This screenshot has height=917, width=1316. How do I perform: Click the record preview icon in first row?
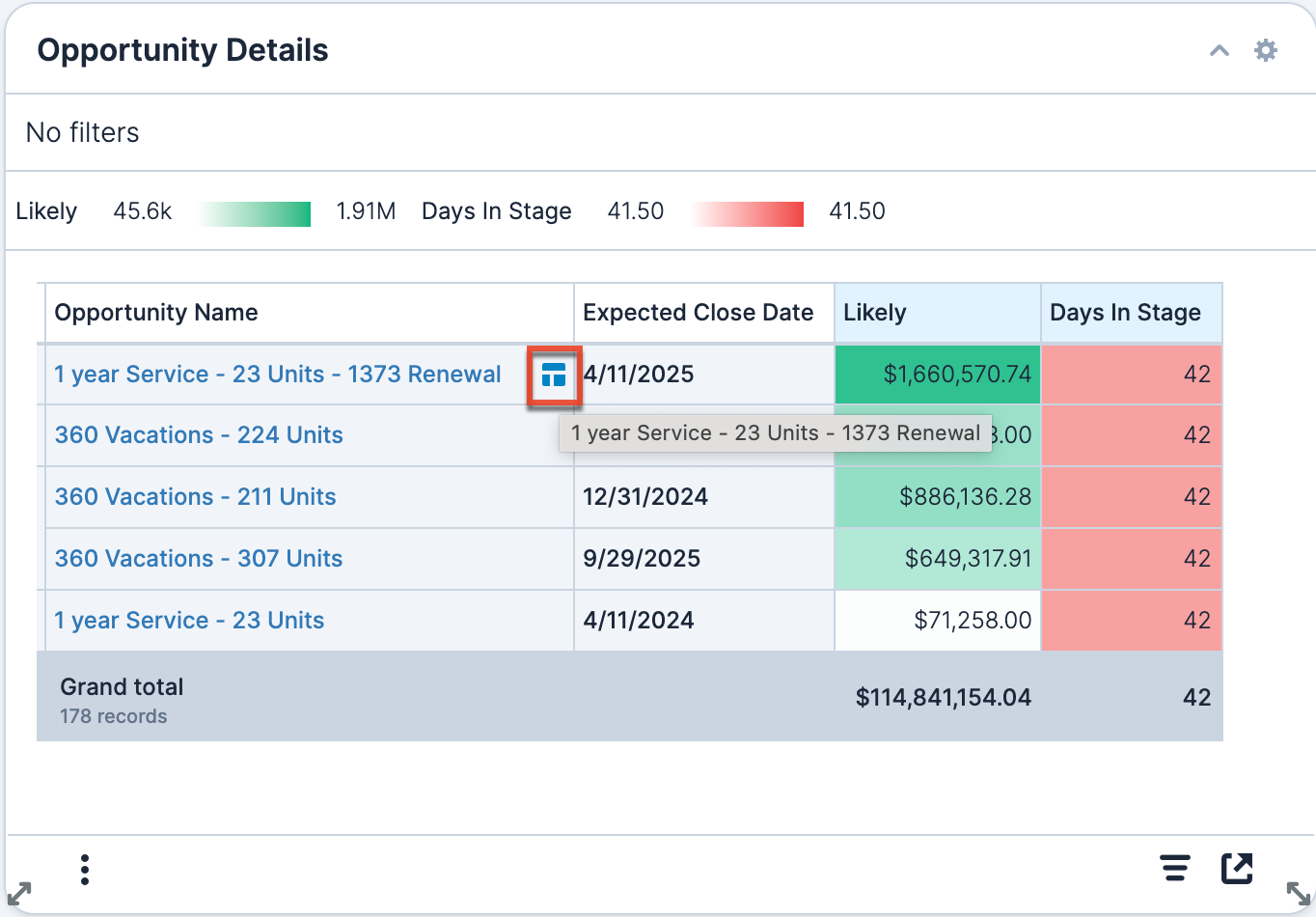tap(554, 375)
